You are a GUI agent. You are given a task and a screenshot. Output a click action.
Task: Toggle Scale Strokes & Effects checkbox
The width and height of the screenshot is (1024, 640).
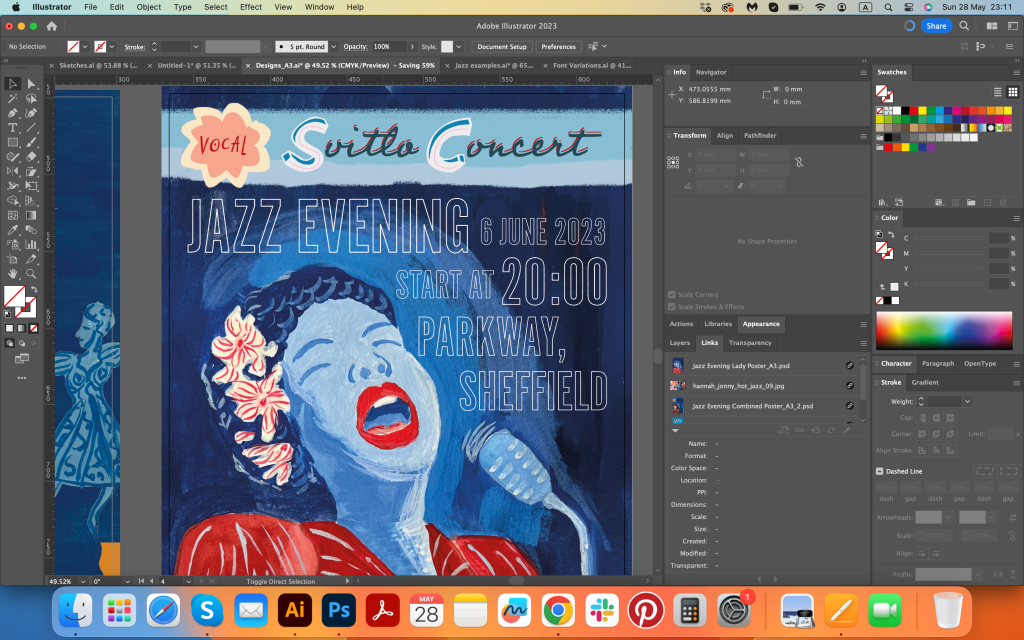(x=672, y=307)
